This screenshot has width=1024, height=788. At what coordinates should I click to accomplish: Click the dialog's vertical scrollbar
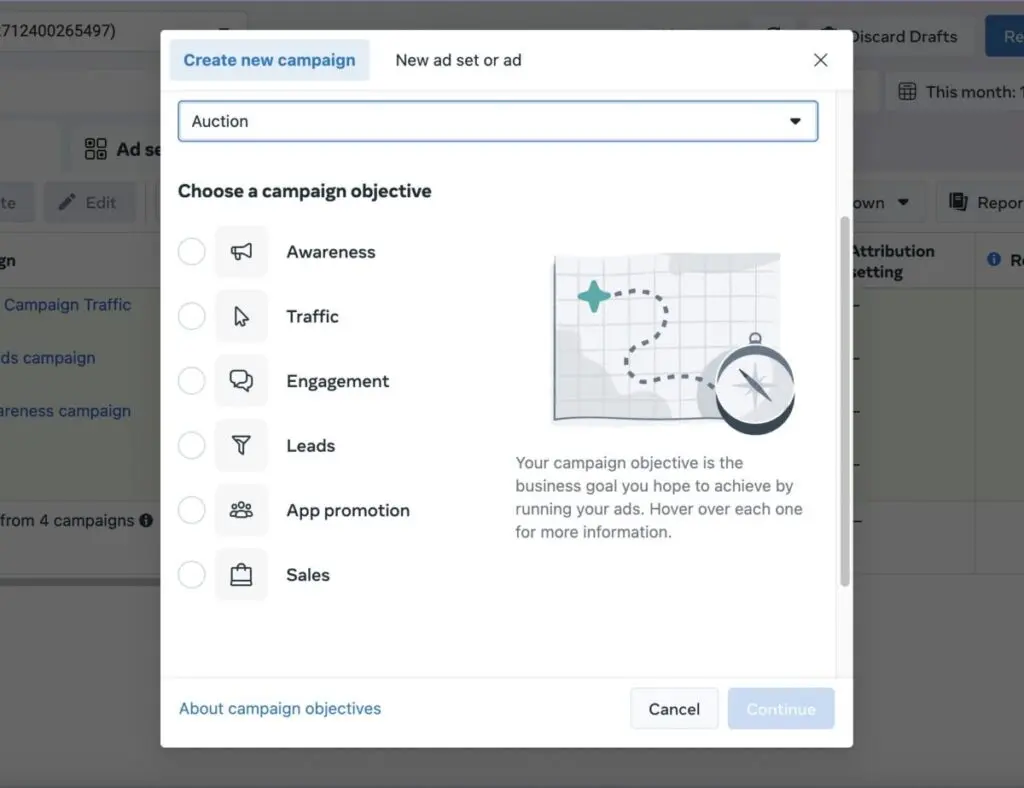[x=845, y=400]
